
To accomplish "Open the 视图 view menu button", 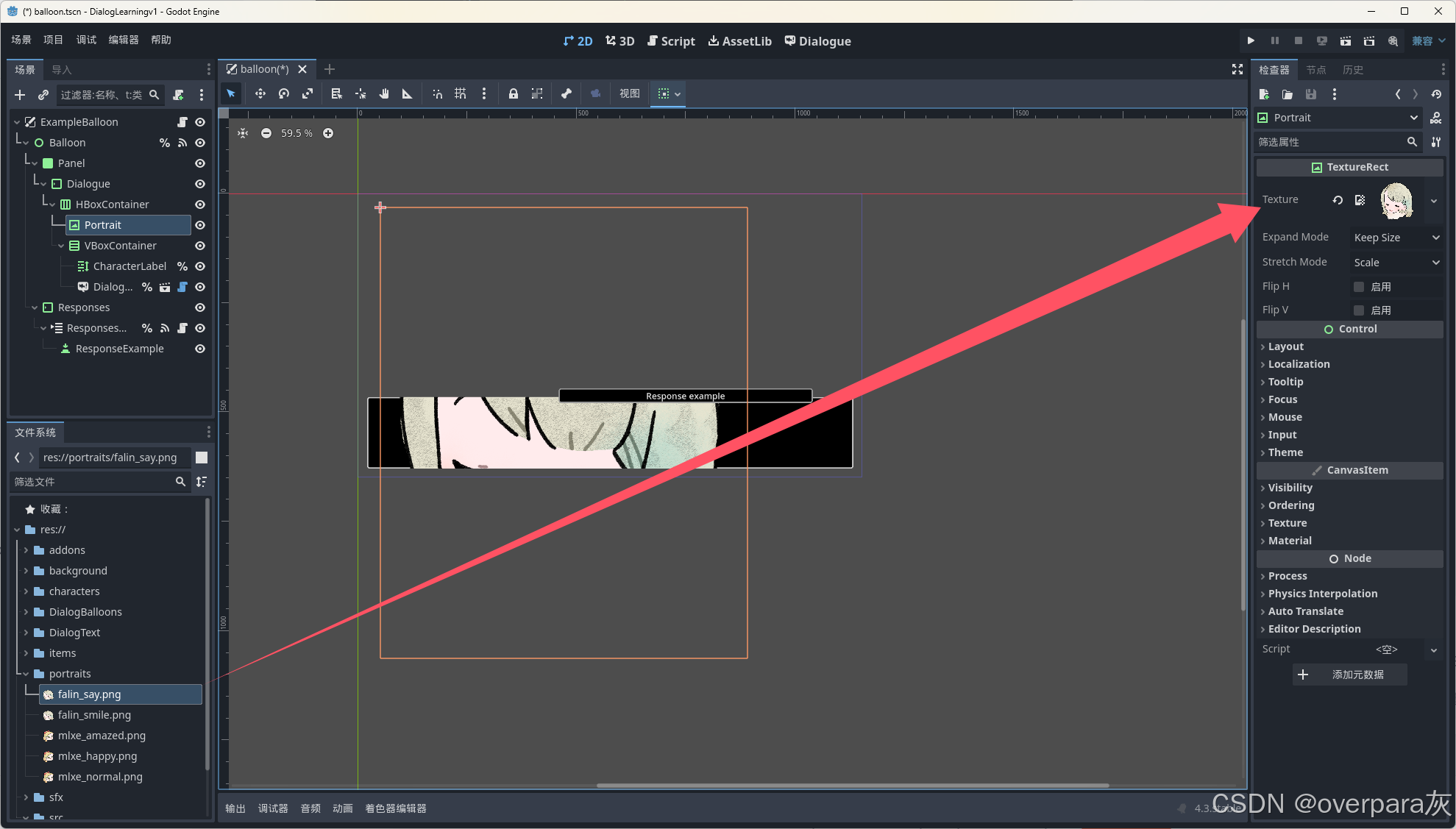I will (x=629, y=93).
